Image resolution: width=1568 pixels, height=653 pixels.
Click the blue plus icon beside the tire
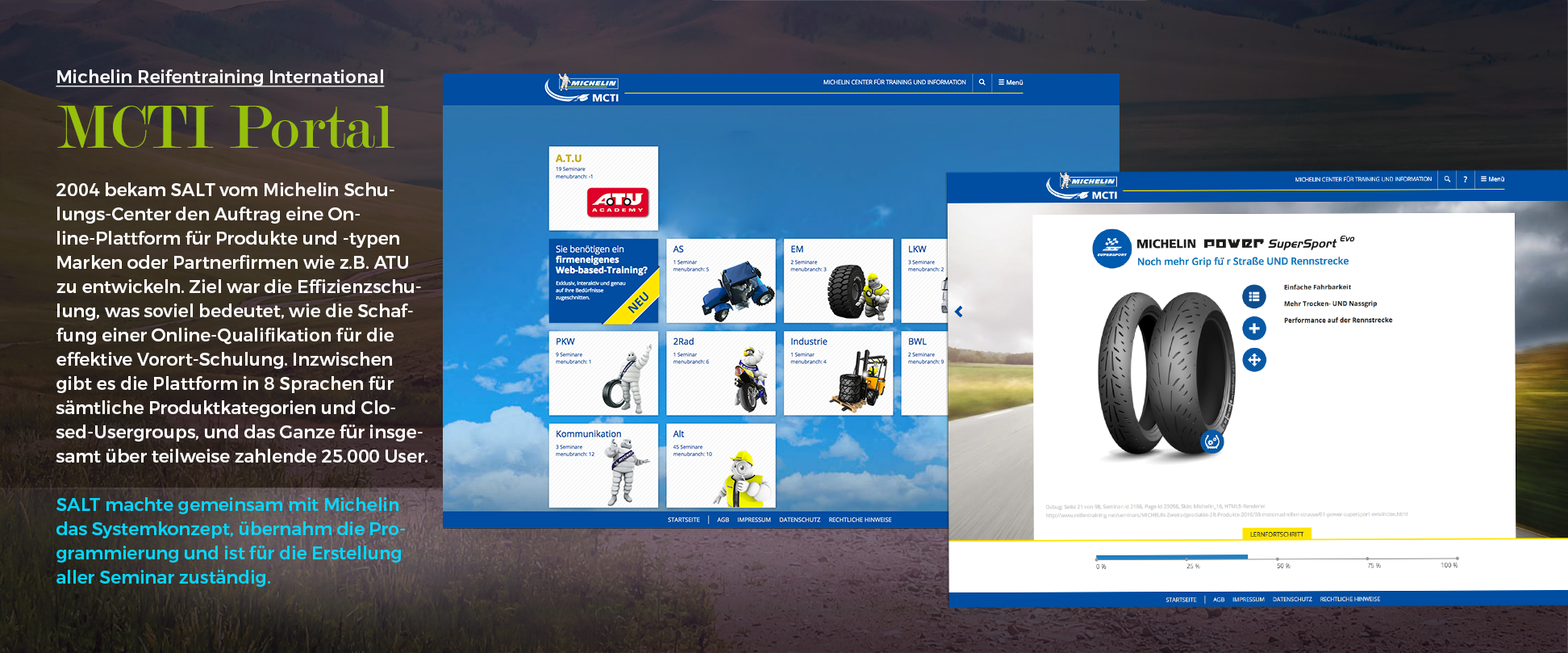tap(1253, 329)
